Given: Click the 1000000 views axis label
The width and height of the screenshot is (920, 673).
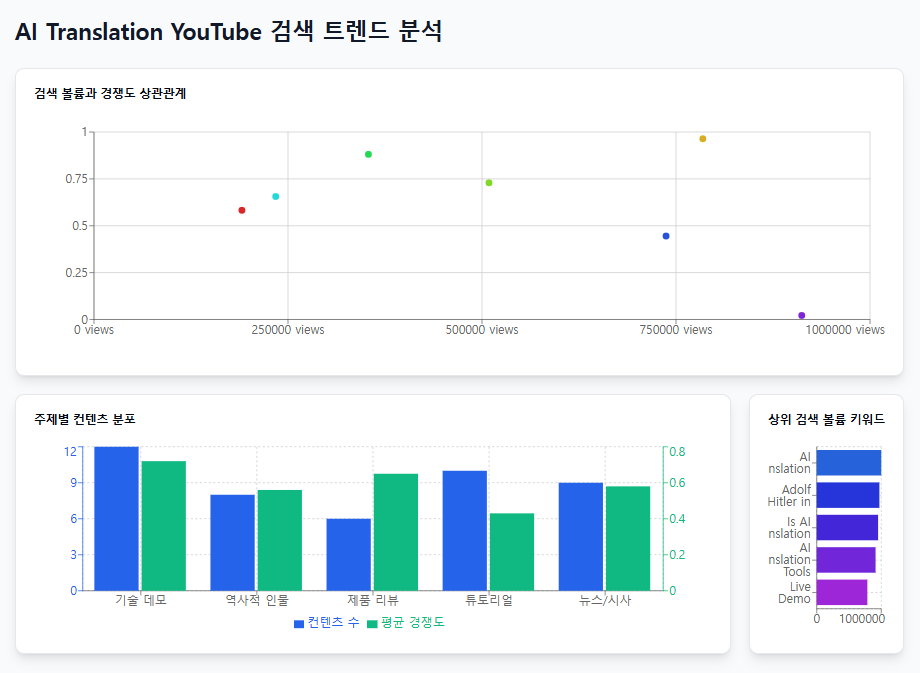Looking at the screenshot, I should (845, 330).
